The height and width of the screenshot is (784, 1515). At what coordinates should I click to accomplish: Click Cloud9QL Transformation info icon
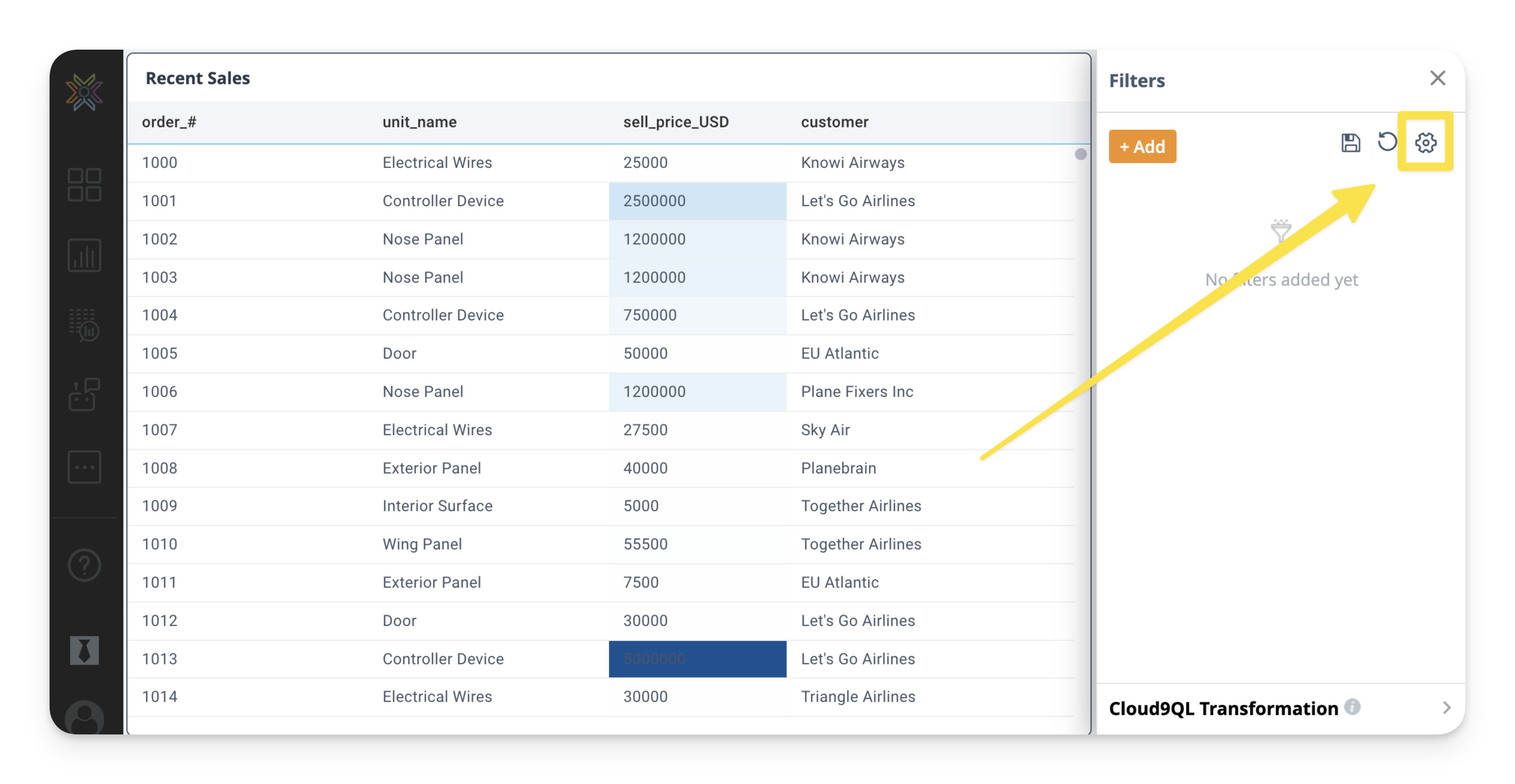[1352, 707]
